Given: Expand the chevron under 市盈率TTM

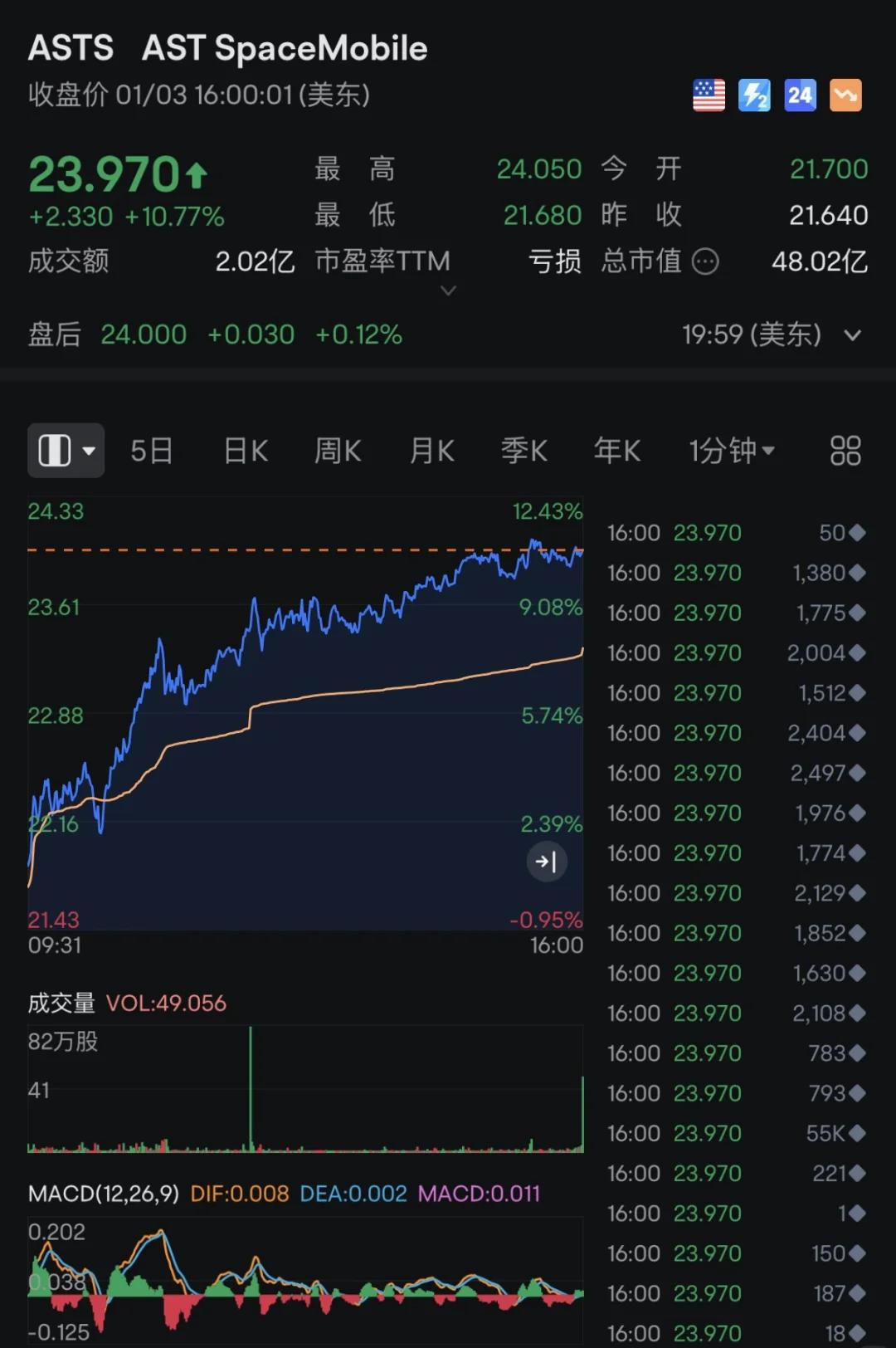Looking at the screenshot, I should pyautogui.click(x=448, y=291).
